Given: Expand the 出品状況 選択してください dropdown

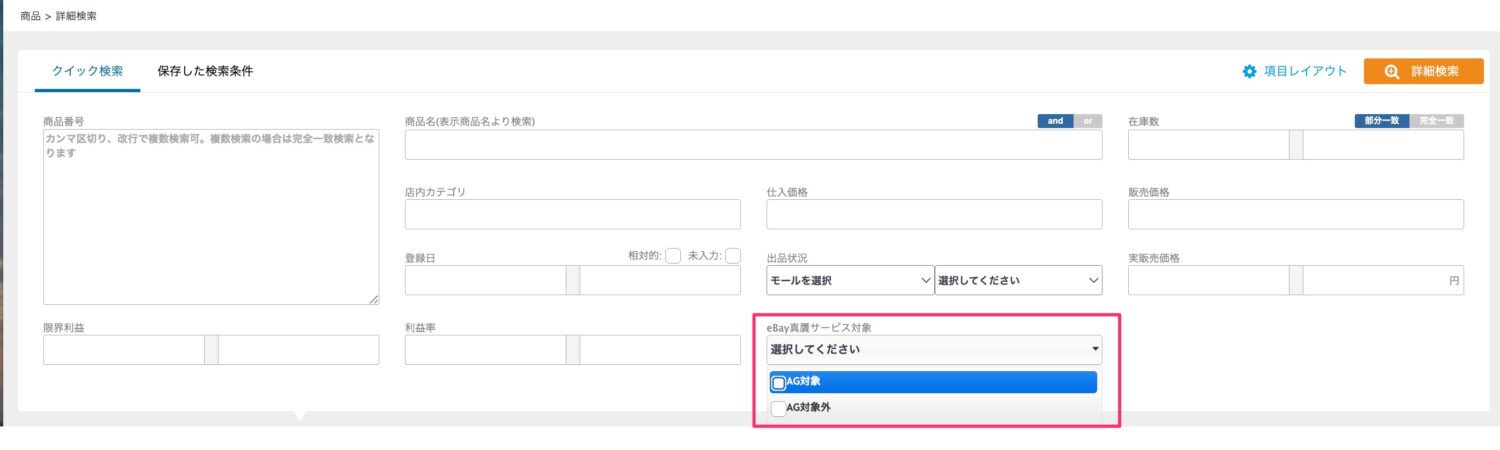Looking at the screenshot, I should (1018, 280).
